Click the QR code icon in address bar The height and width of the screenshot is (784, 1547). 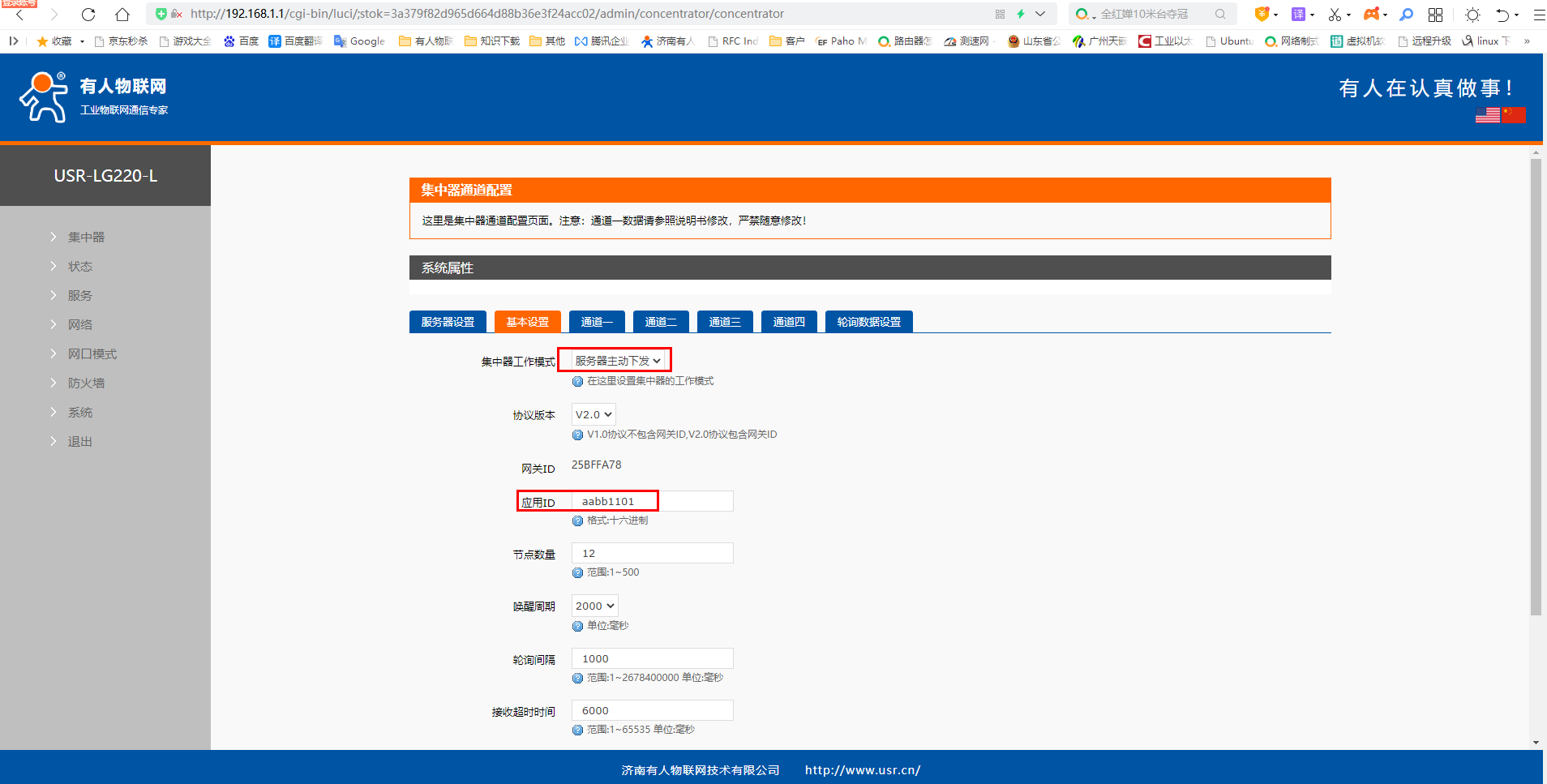(1000, 15)
